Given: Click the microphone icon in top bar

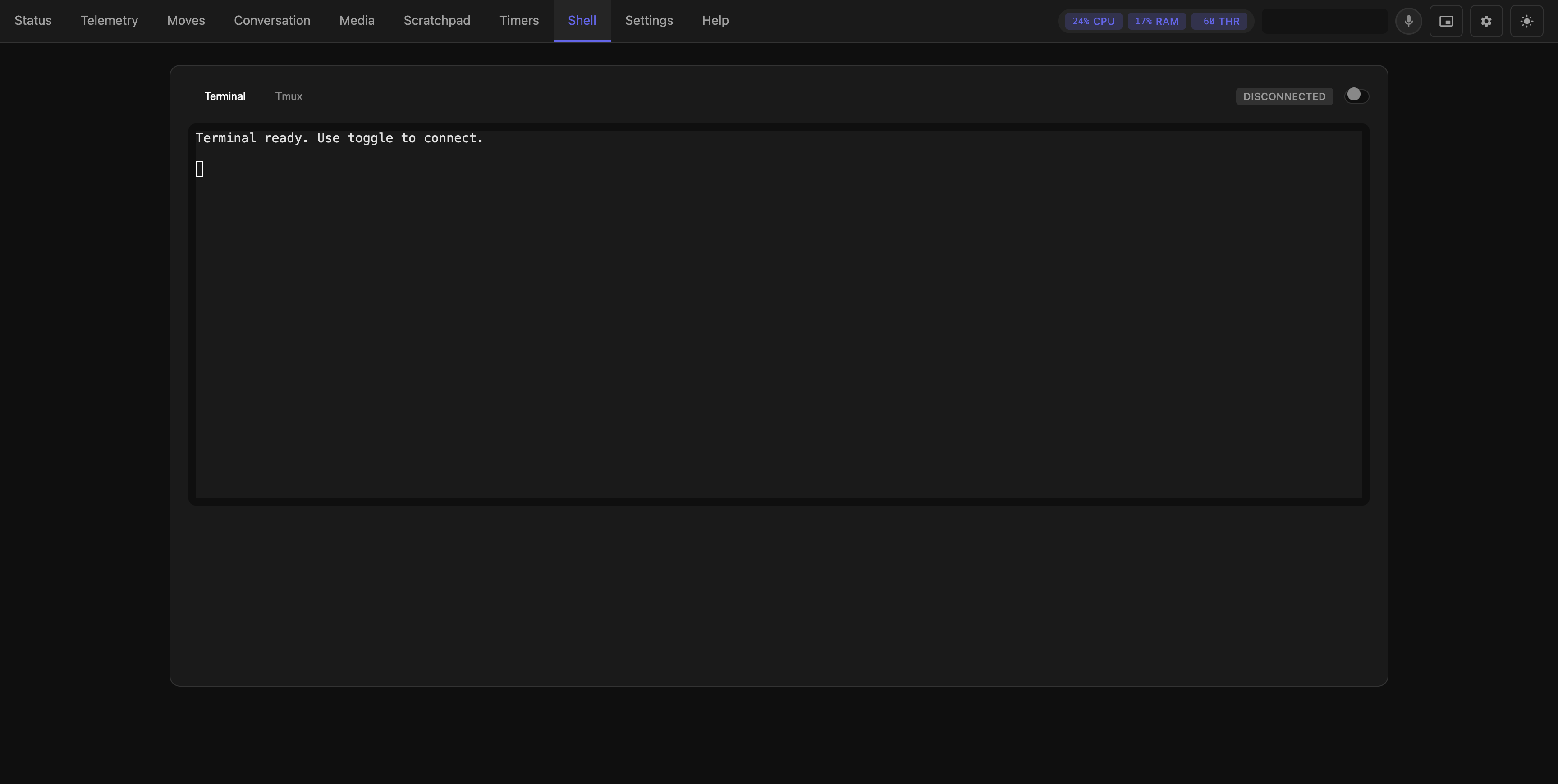Looking at the screenshot, I should [1408, 21].
